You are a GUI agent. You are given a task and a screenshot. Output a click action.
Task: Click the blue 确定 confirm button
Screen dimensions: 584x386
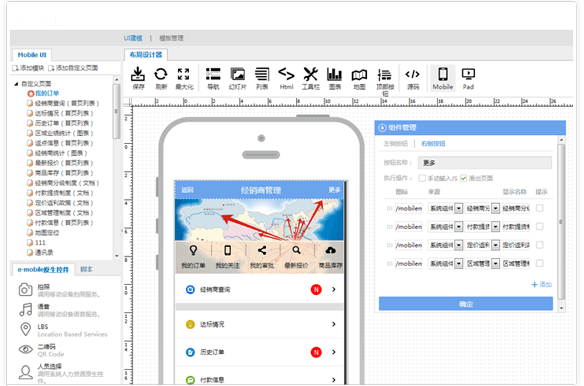tap(466, 304)
